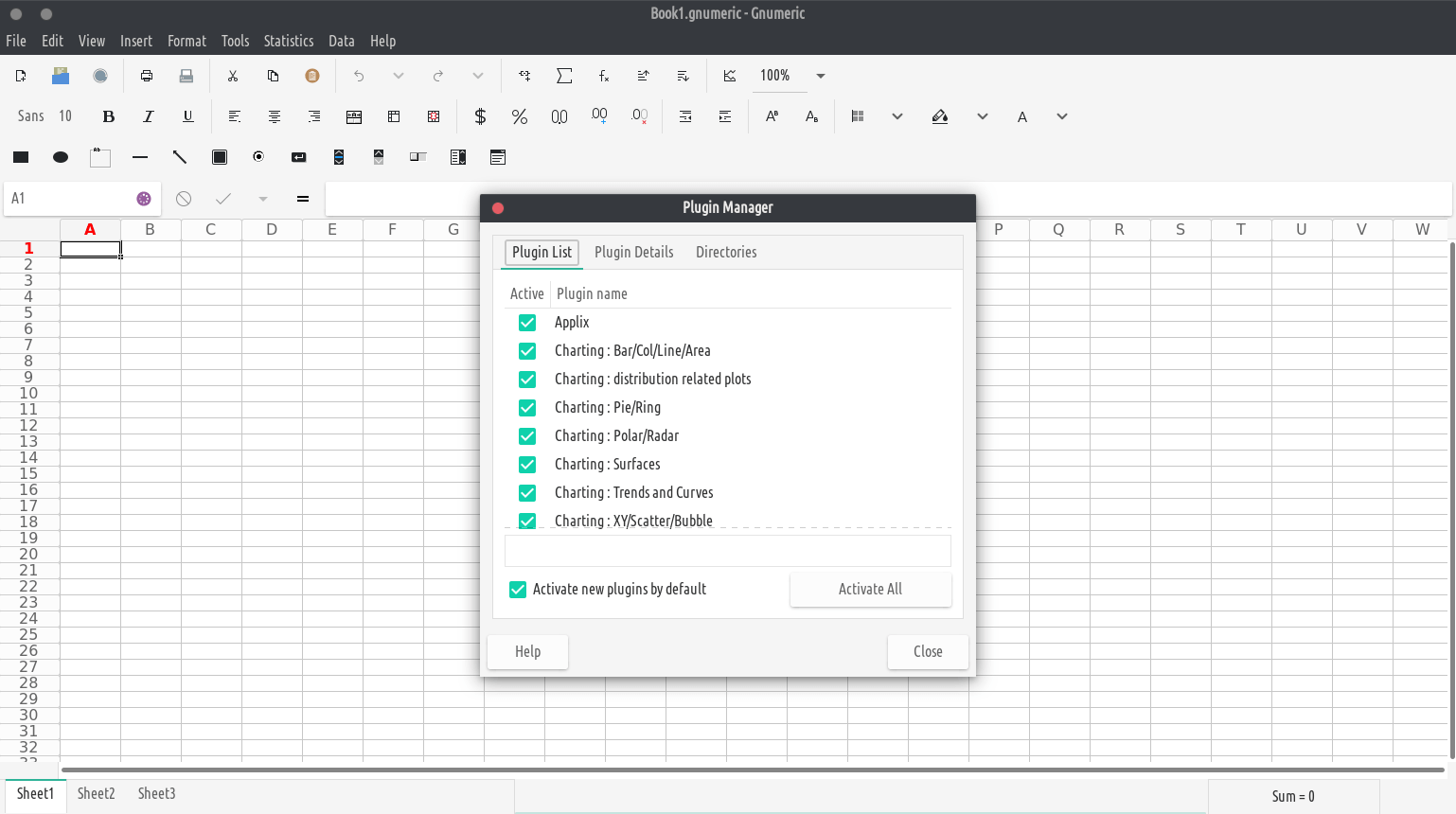This screenshot has width=1456, height=814.
Task: Expand the undo history dropdown arrow
Action: 399,76
